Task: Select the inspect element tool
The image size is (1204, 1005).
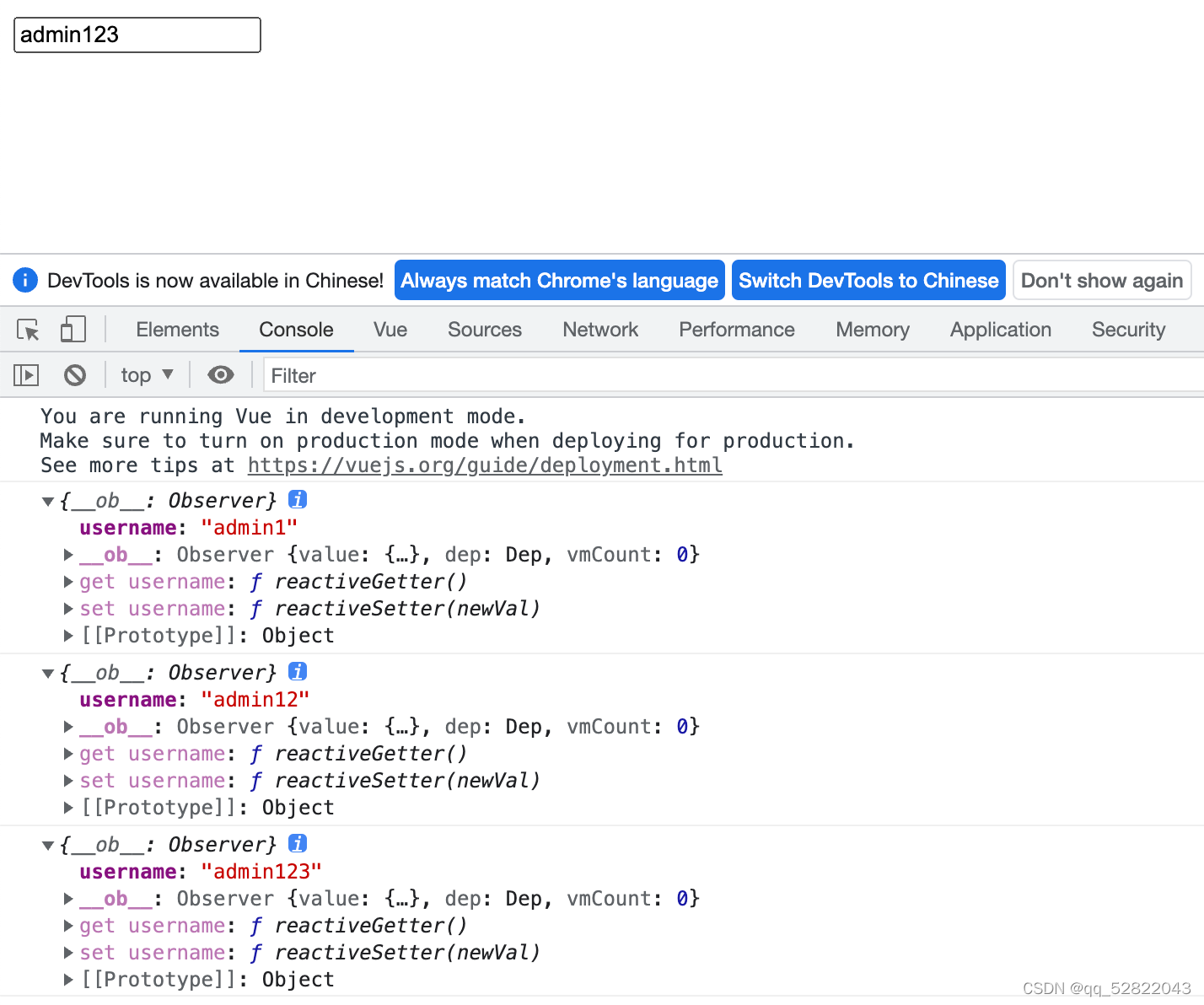Action: (27, 330)
